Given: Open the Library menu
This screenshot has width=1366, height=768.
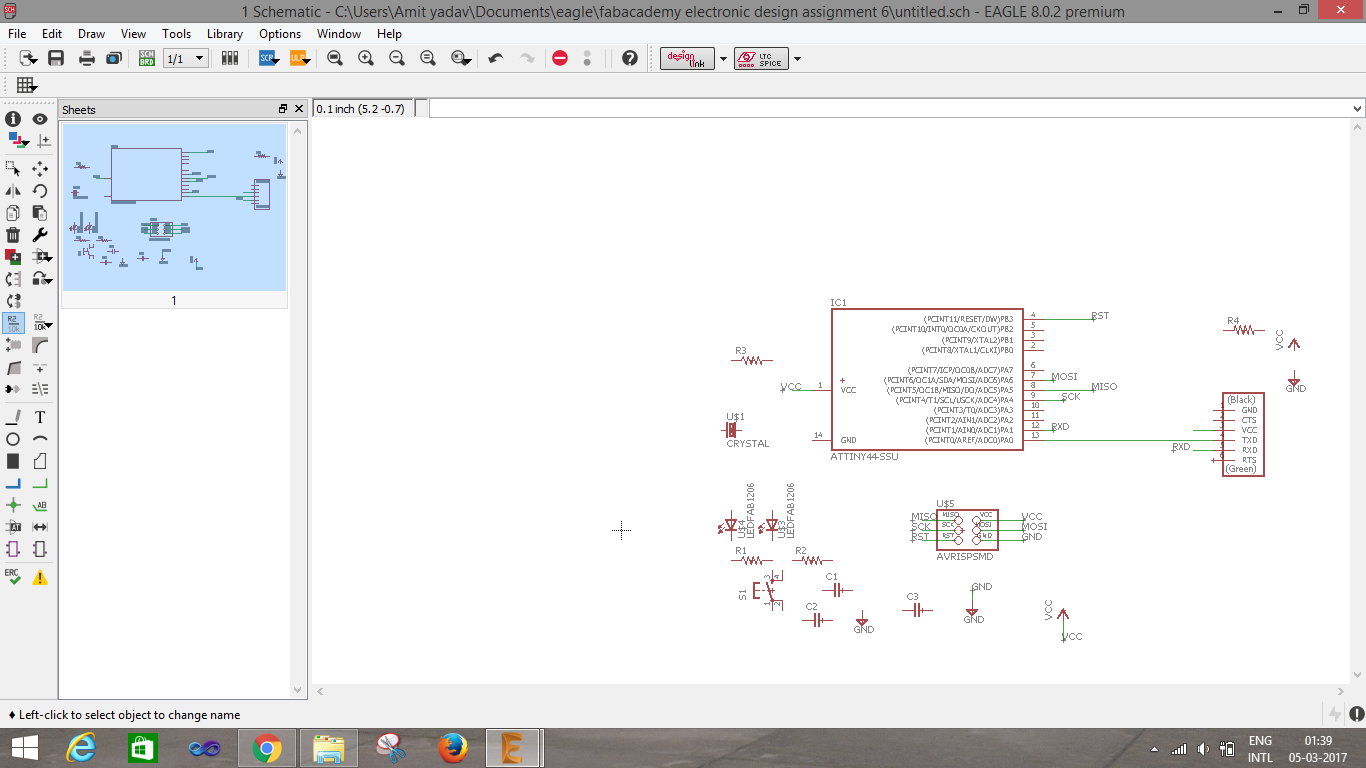Looking at the screenshot, I should (x=225, y=34).
